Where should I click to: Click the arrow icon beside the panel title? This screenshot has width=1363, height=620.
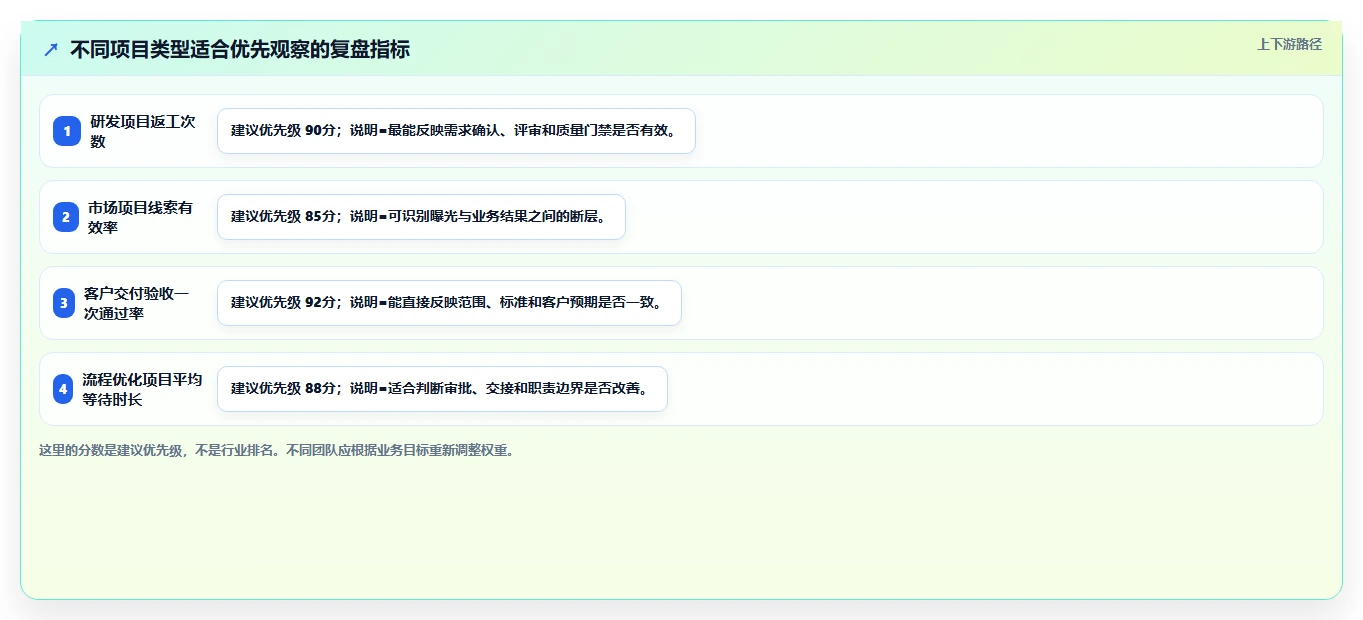pyautogui.click(x=51, y=49)
